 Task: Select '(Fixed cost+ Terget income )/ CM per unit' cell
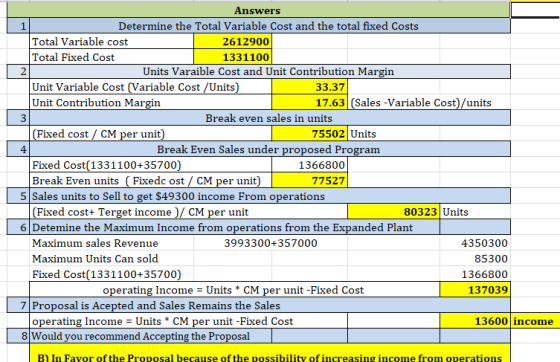[189, 212]
